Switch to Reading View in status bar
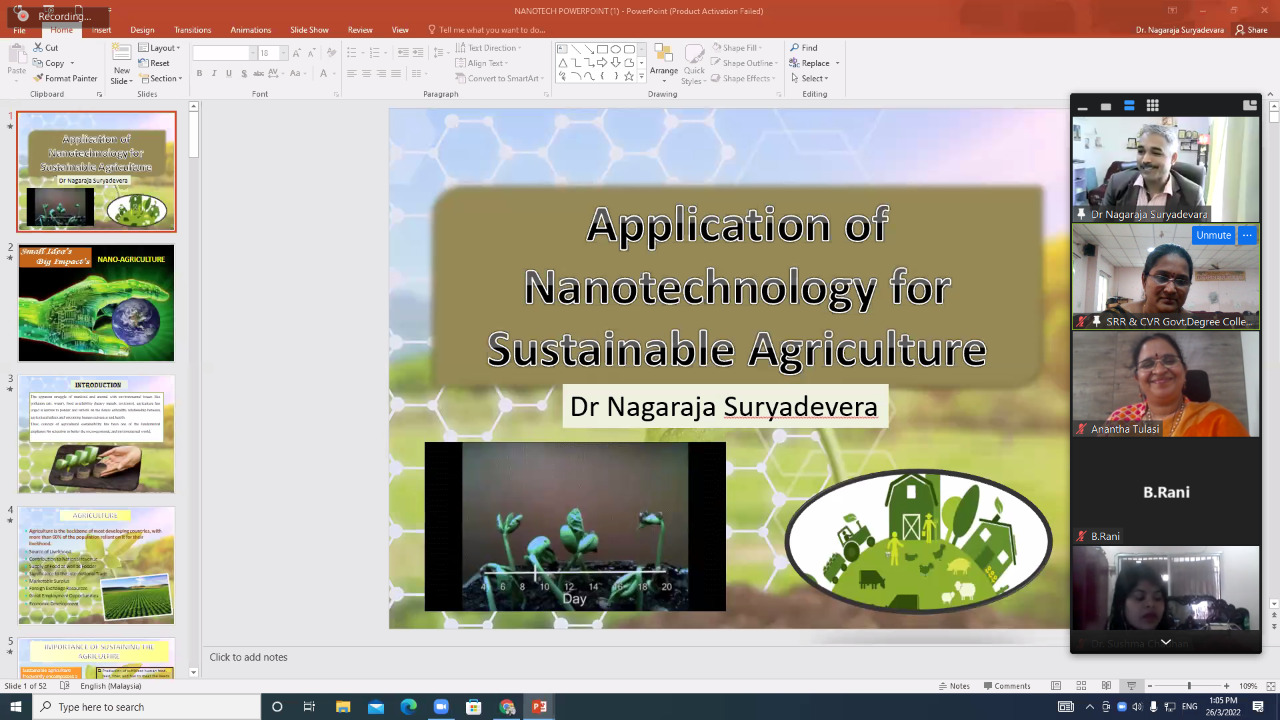This screenshot has width=1280, height=720. click(1106, 686)
